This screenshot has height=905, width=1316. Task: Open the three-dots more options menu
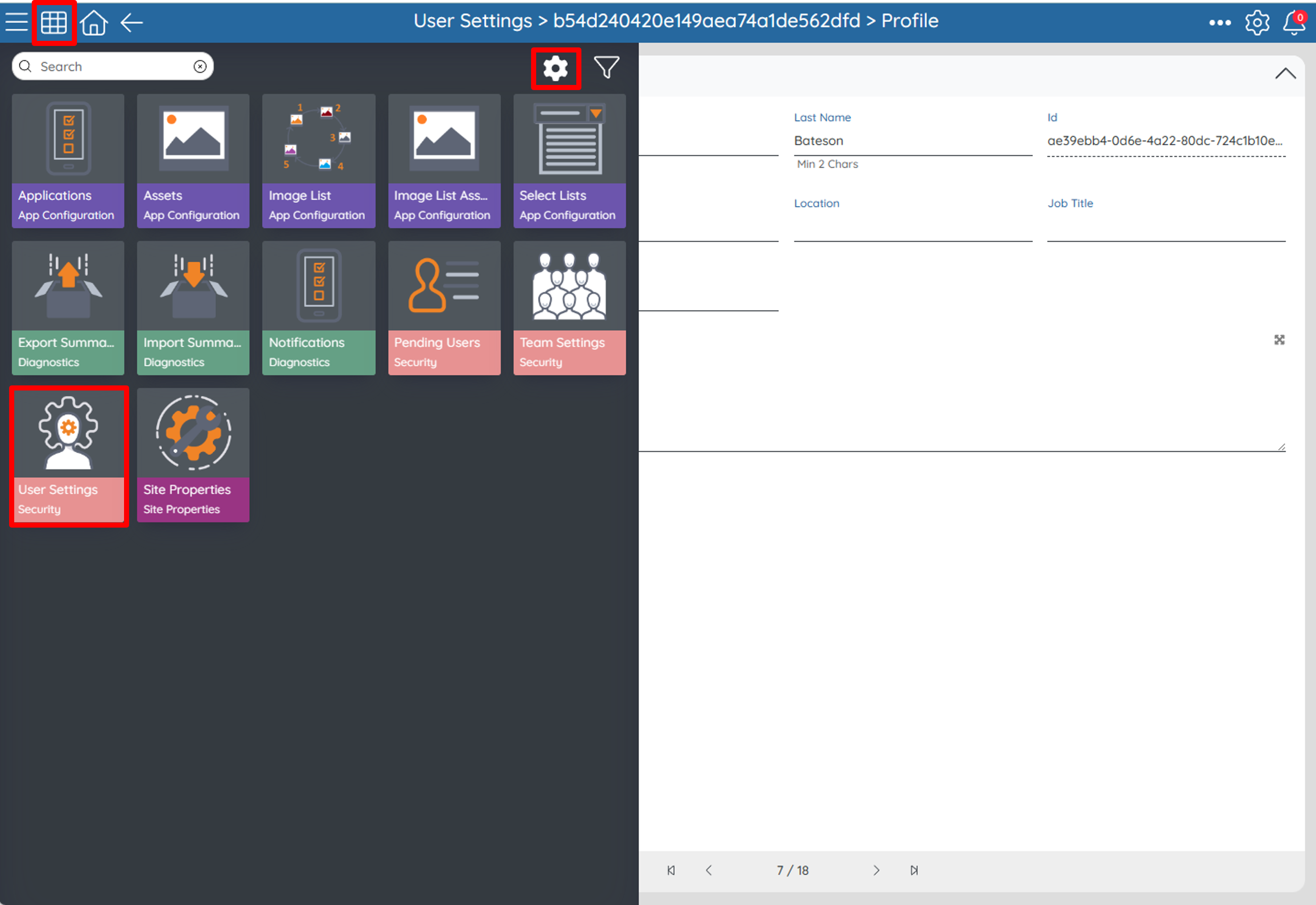tap(1220, 23)
